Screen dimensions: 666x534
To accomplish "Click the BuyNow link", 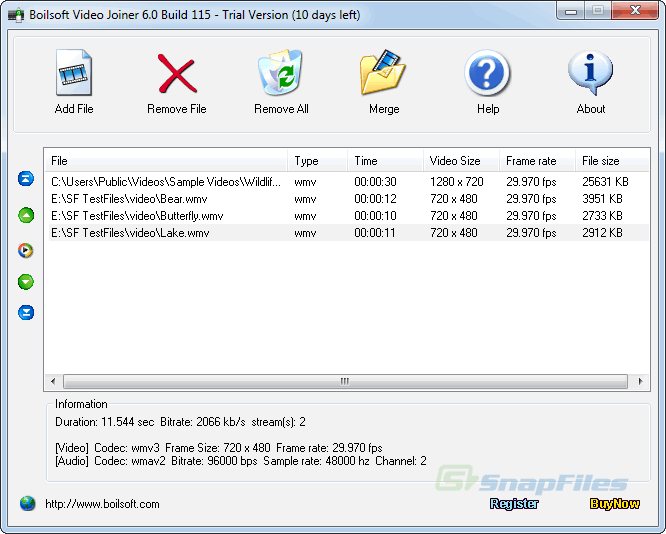I will 615,504.
